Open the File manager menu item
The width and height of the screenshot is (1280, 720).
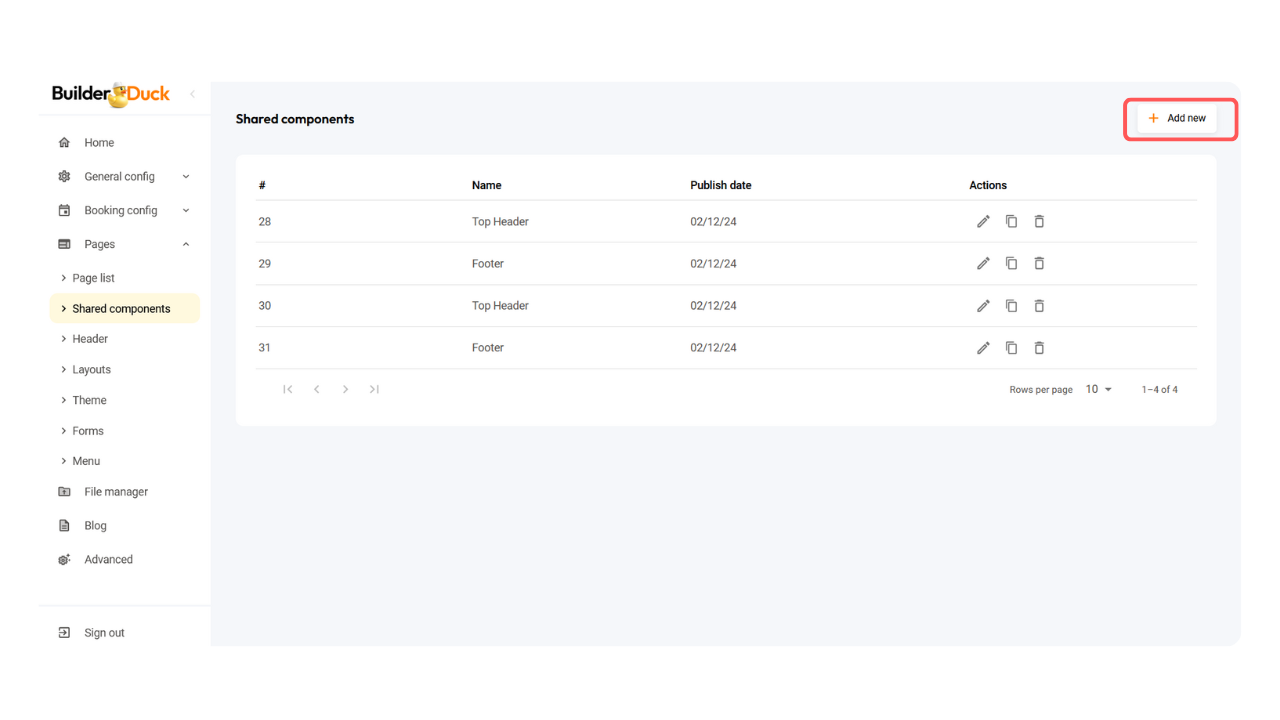115,492
